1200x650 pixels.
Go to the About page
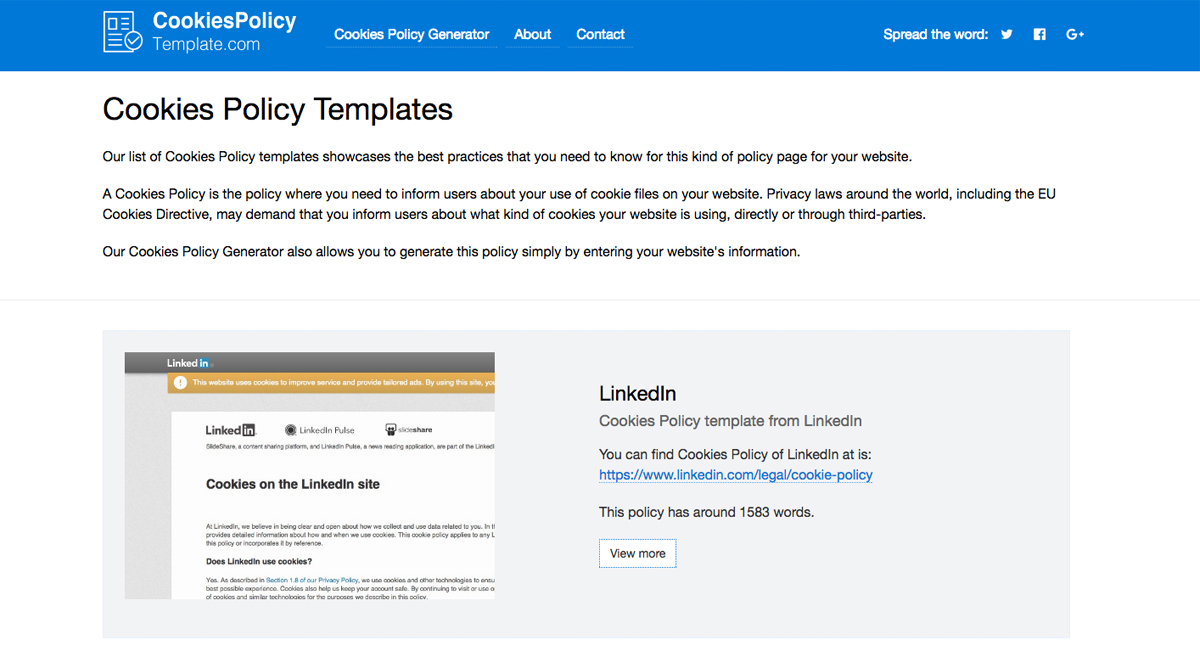(x=533, y=34)
